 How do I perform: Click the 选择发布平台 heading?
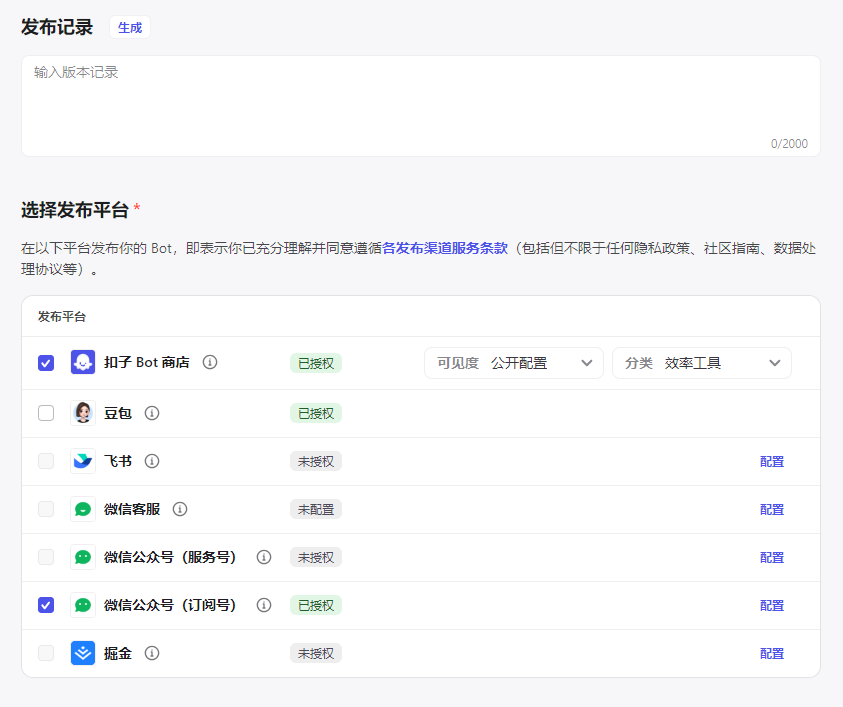click(x=75, y=210)
